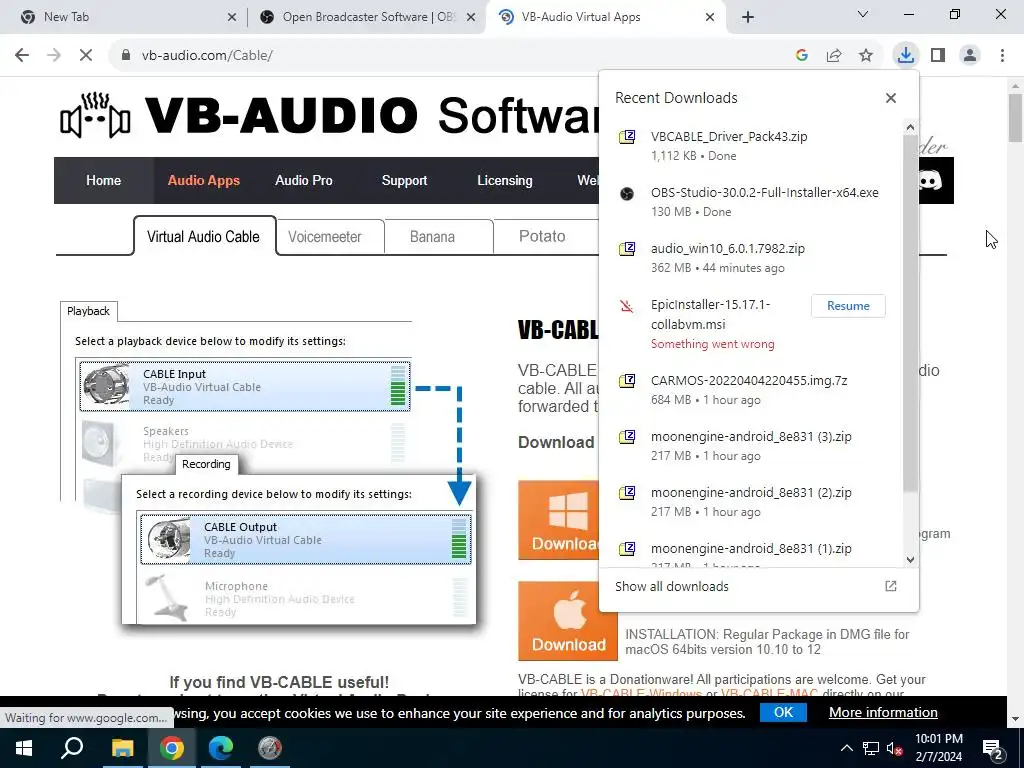This screenshot has height=768, width=1024.
Task: Close the New Tab tab
Action: [x=232, y=18]
